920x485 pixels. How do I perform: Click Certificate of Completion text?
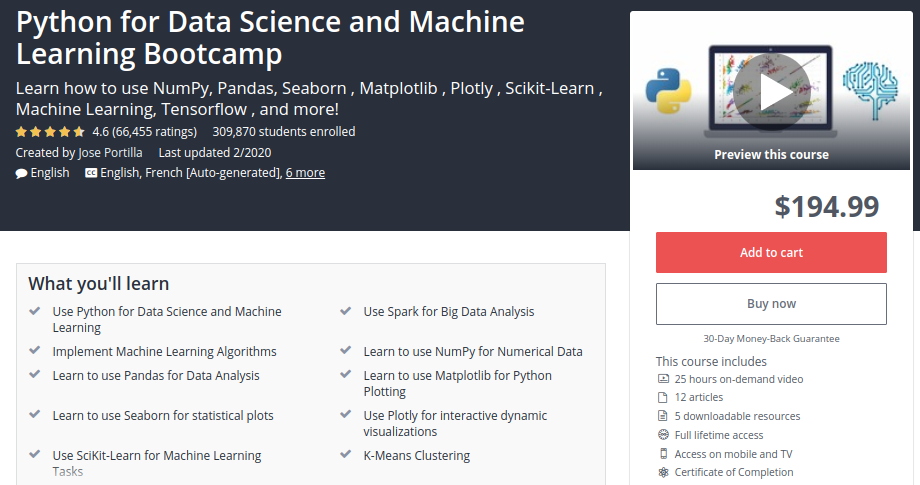click(734, 473)
